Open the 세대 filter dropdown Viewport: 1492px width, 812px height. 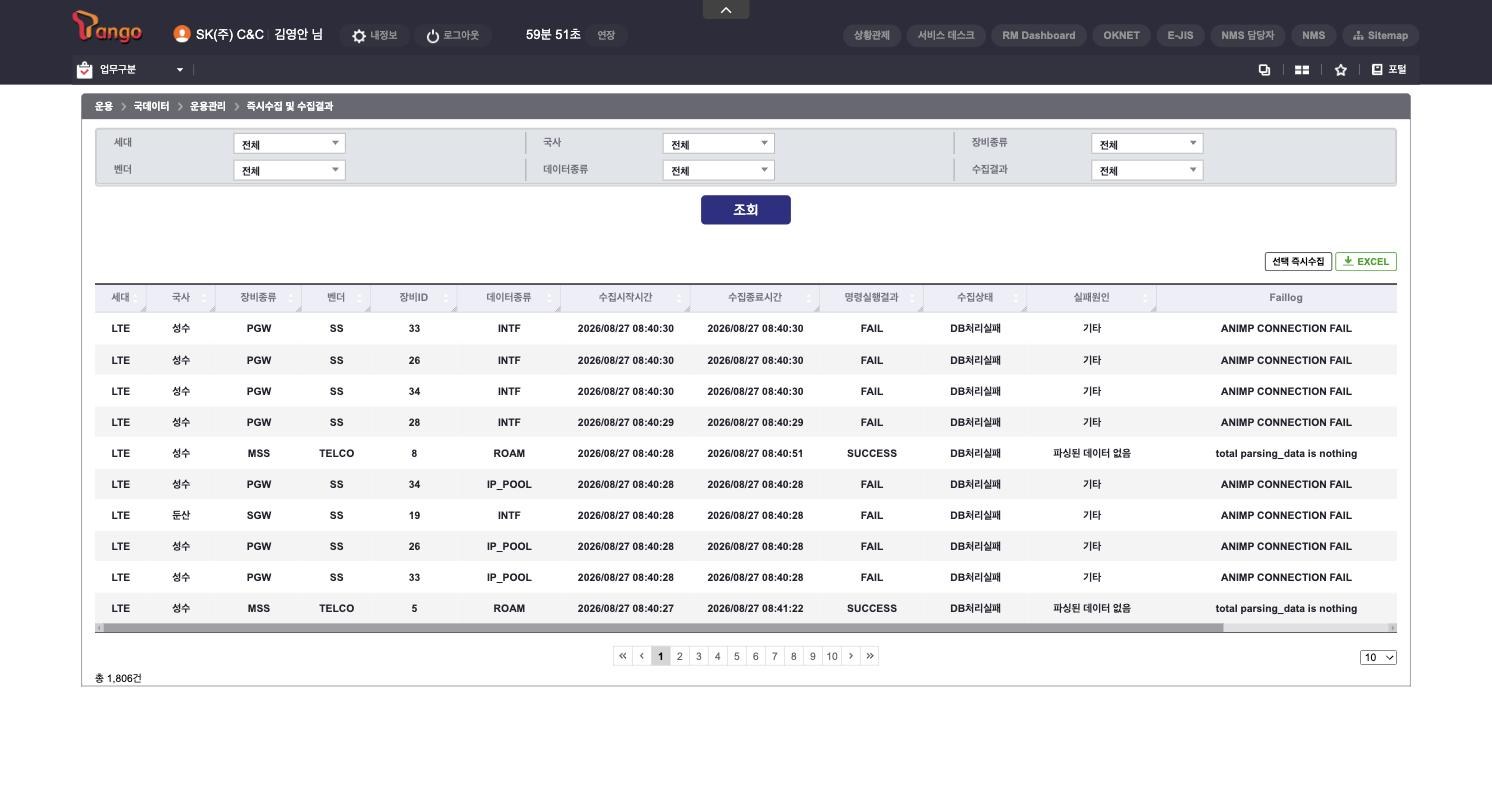pos(289,144)
